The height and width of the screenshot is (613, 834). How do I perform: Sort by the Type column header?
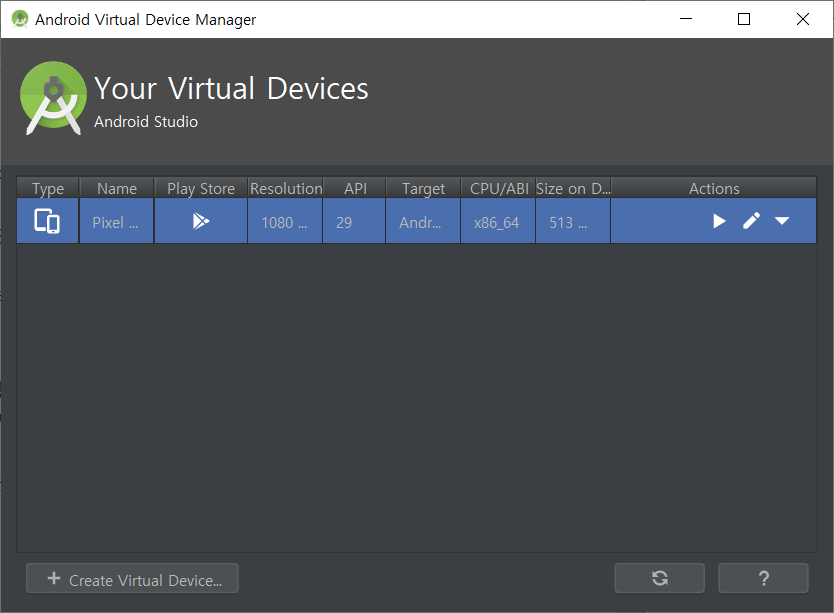point(48,188)
